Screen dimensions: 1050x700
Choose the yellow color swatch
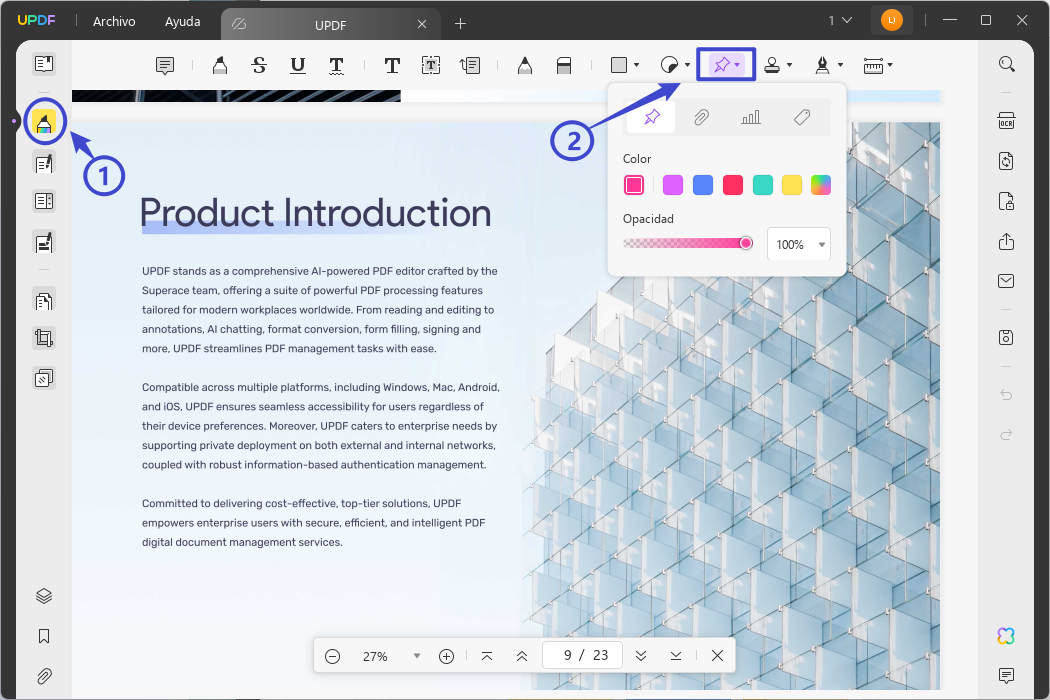tap(792, 185)
